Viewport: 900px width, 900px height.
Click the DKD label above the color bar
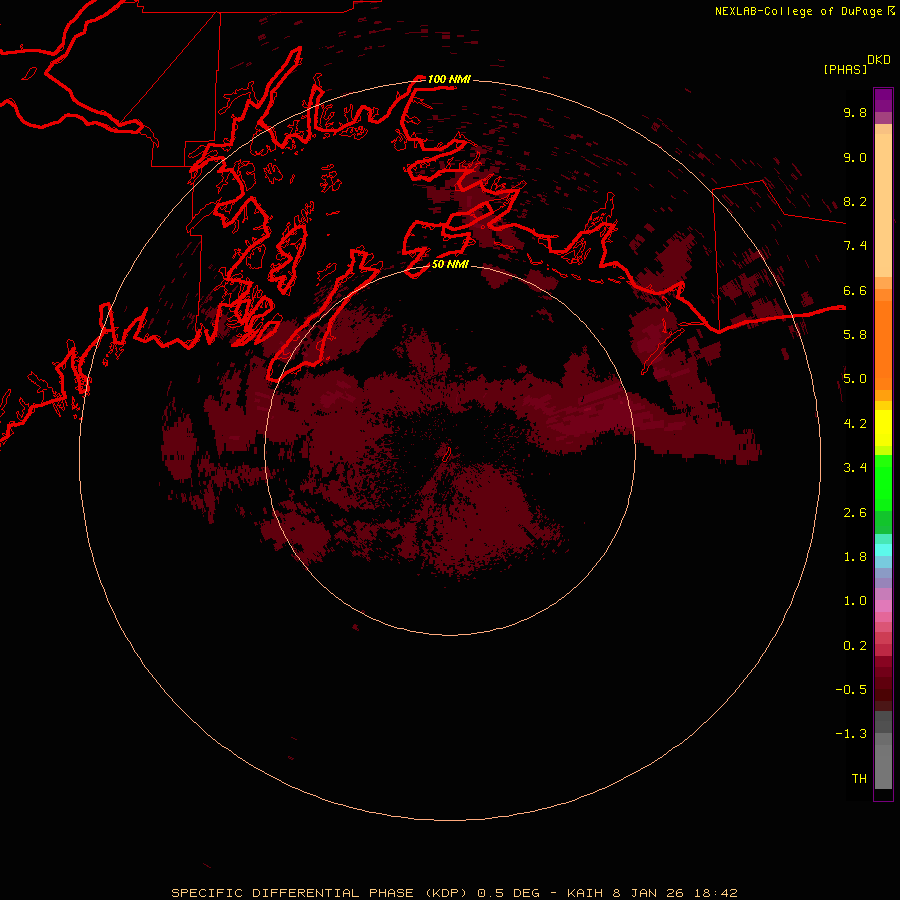(x=879, y=60)
